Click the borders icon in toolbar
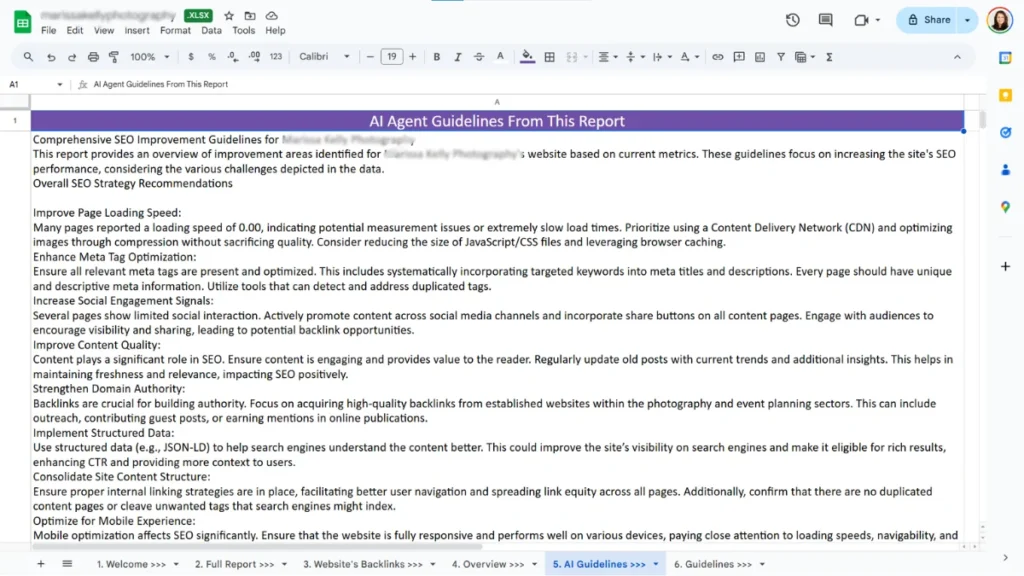The height and width of the screenshot is (576, 1024). click(549, 57)
